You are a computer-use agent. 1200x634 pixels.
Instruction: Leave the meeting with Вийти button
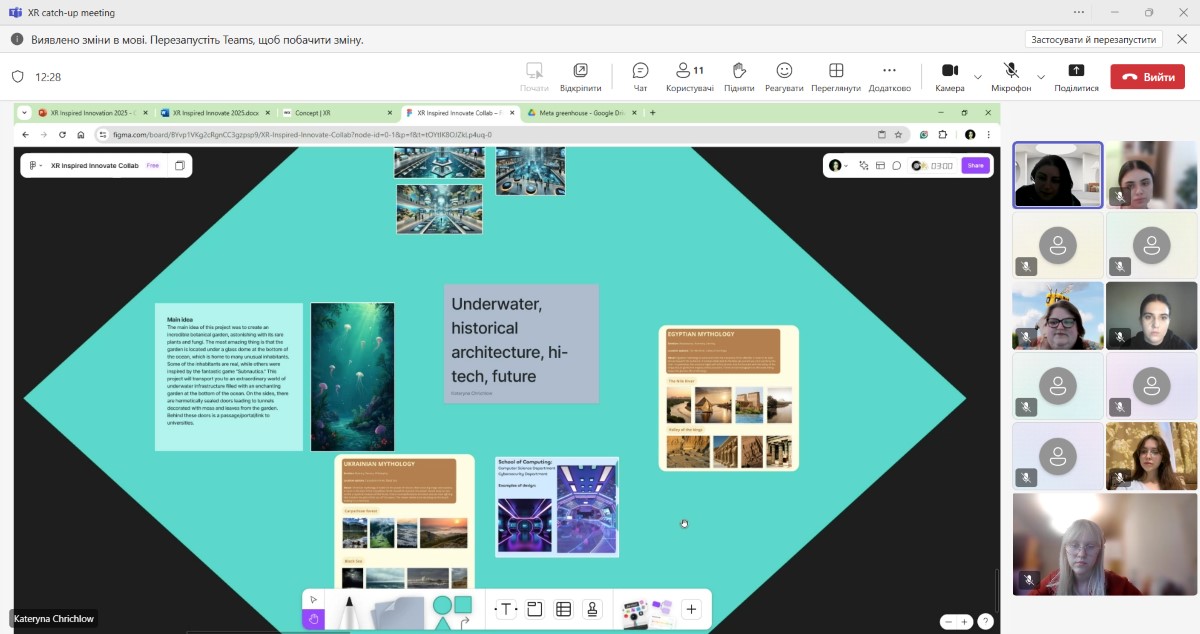point(1147,77)
